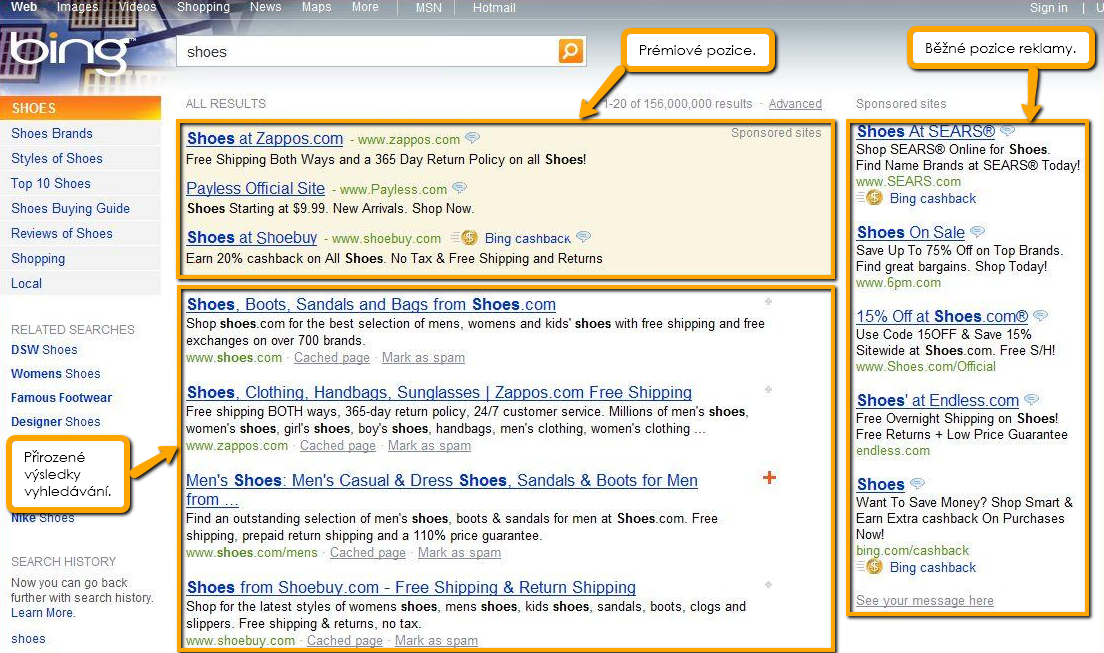Open Payless Official Site sponsored link
This screenshot has width=1104, height=653.
256,188
